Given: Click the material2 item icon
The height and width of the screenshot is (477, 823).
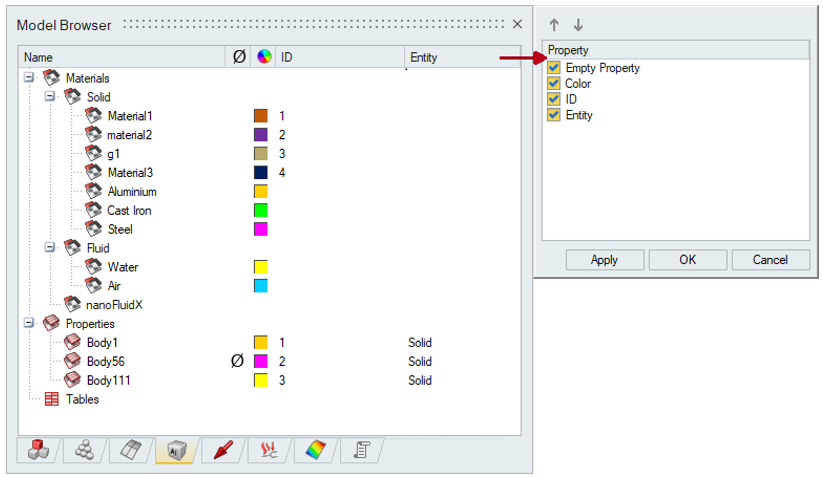Looking at the screenshot, I should (x=93, y=134).
